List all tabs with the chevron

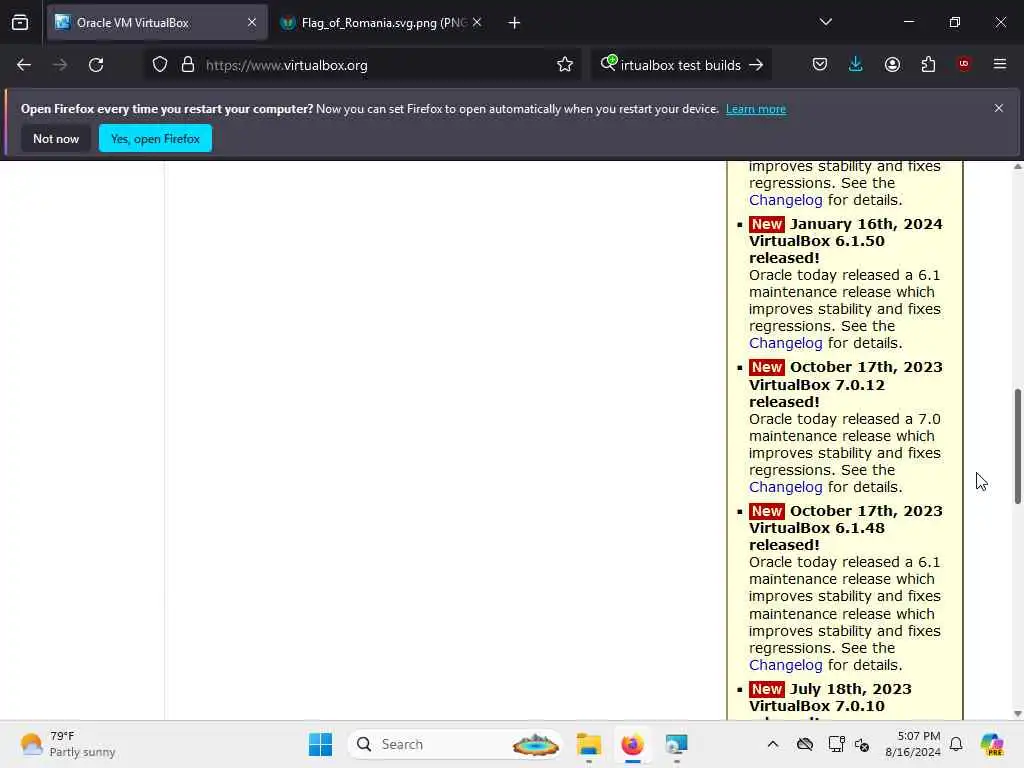pos(825,22)
